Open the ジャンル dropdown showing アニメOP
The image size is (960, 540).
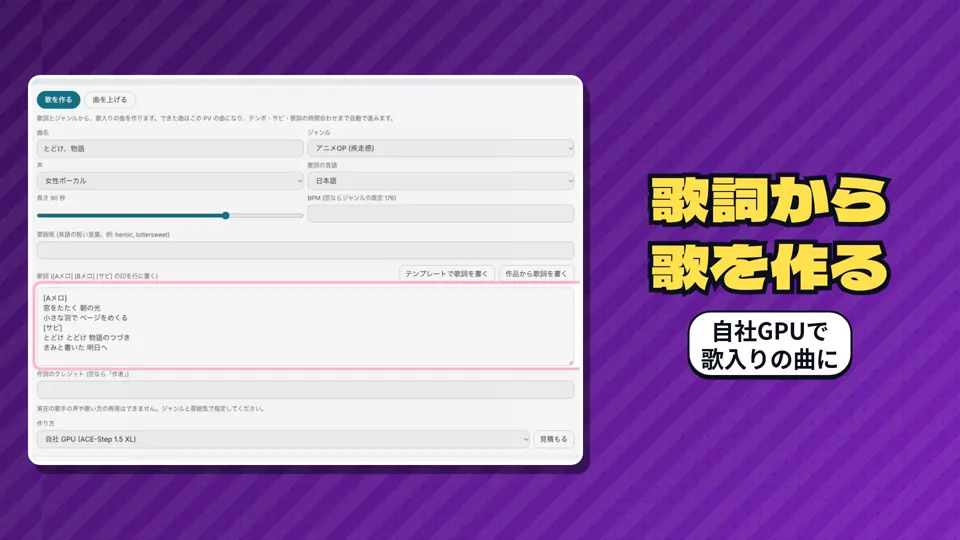coord(441,148)
